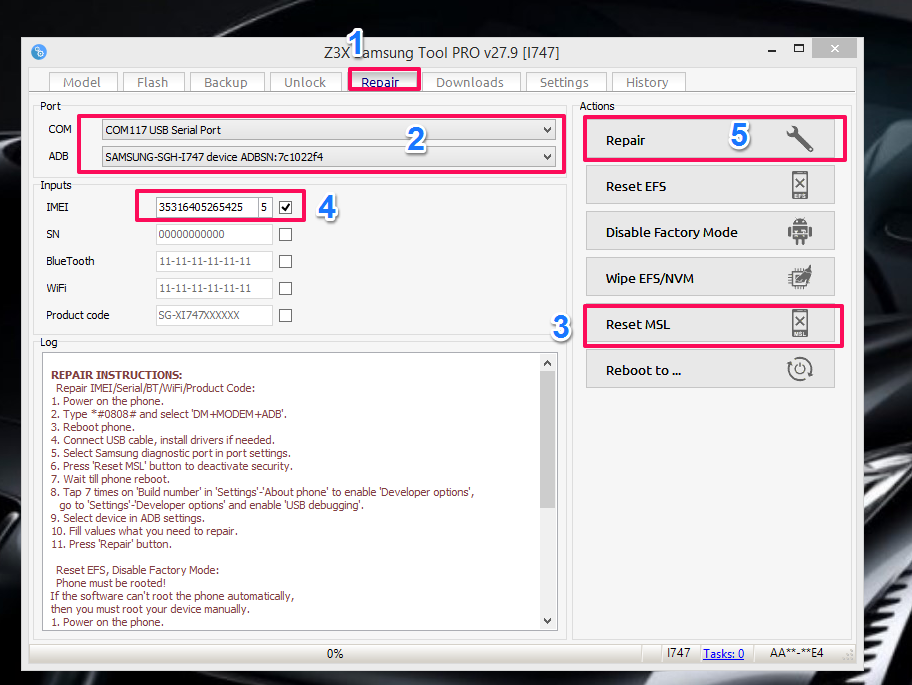This screenshot has height=685, width=912.
Task: Click the Reset EFS button
Action: [x=710, y=185]
